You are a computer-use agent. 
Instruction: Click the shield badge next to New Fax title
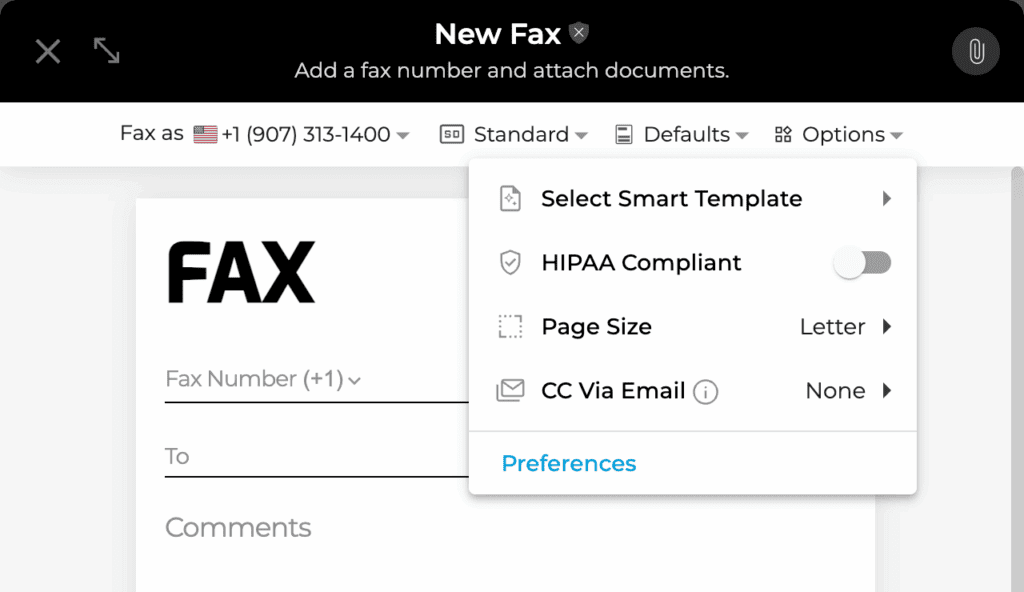(578, 31)
